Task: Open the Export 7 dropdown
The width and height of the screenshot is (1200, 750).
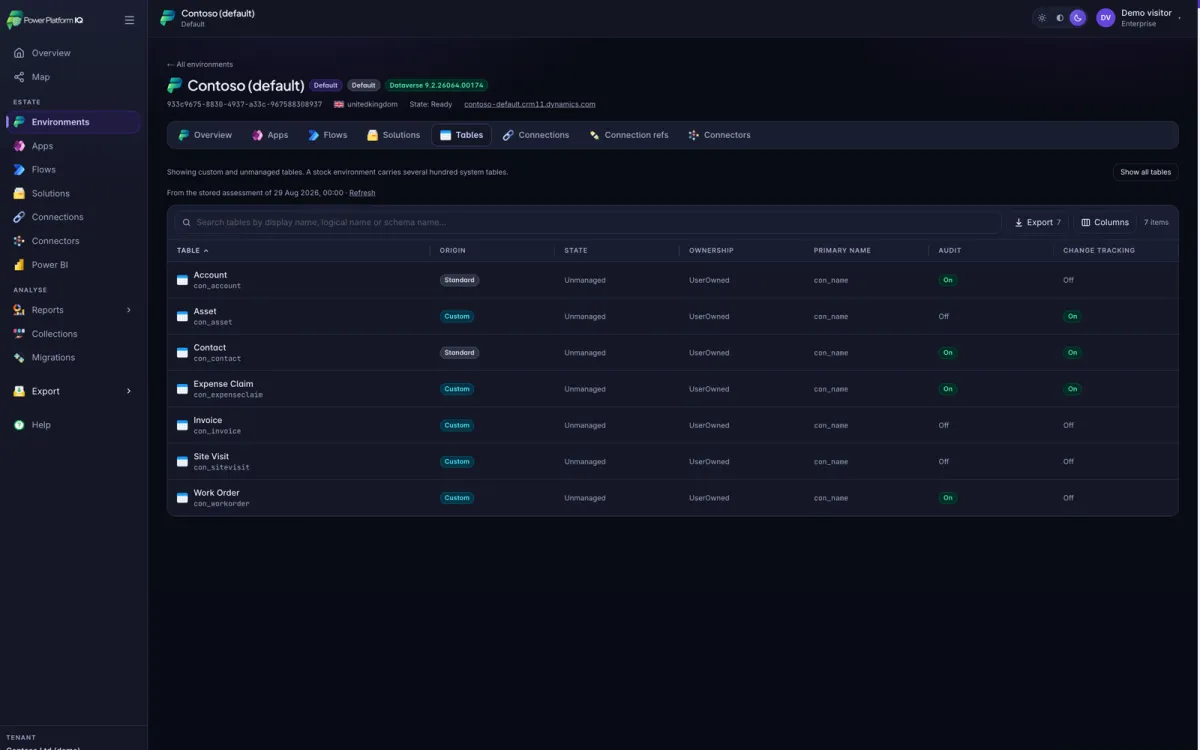Action: [x=1037, y=222]
